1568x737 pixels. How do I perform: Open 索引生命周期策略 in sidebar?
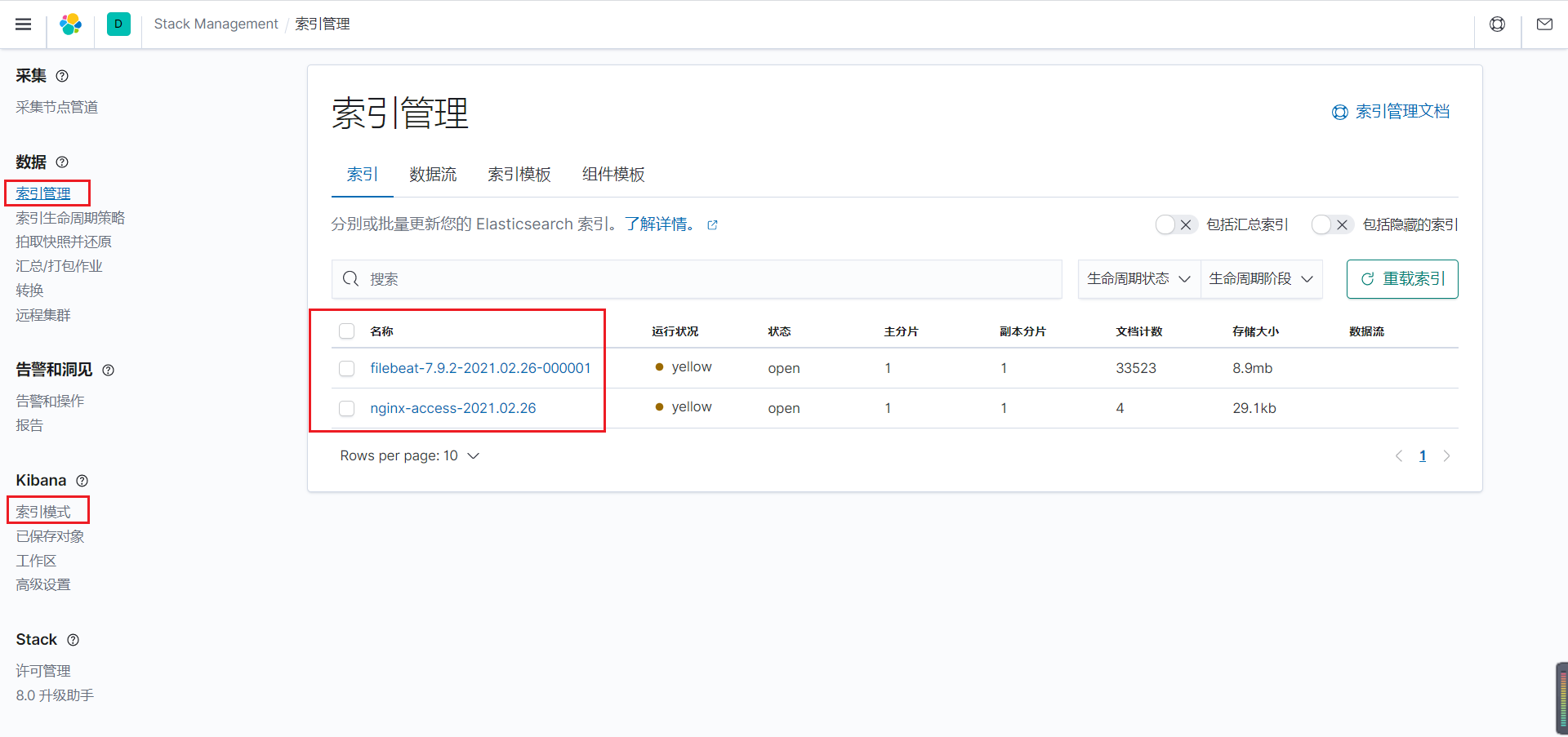pyautogui.click(x=70, y=219)
